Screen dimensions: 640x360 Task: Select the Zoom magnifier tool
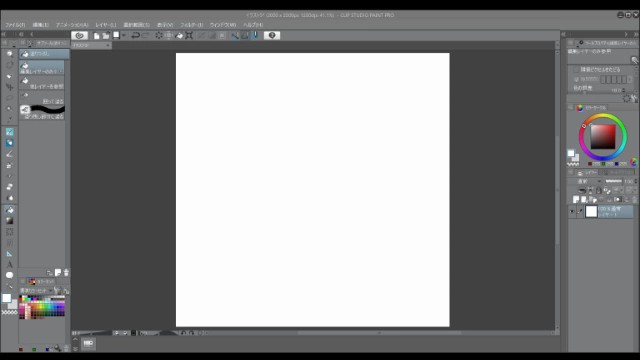pyautogui.click(x=9, y=54)
